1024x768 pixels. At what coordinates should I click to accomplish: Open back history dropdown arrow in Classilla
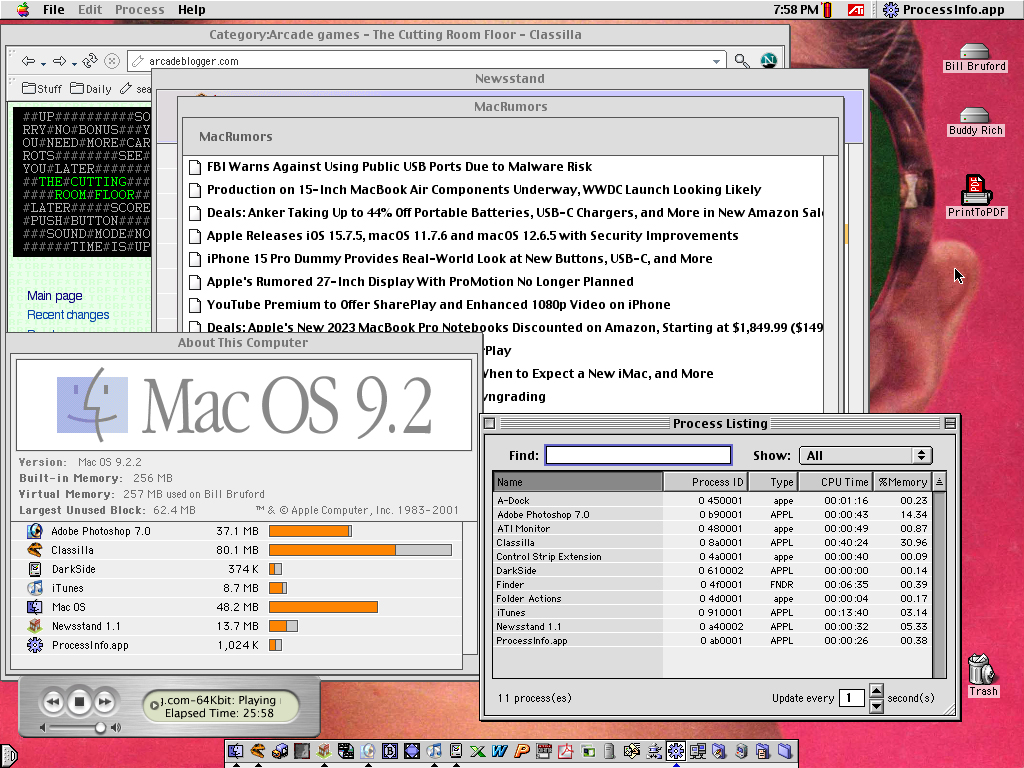(x=43, y=64)
